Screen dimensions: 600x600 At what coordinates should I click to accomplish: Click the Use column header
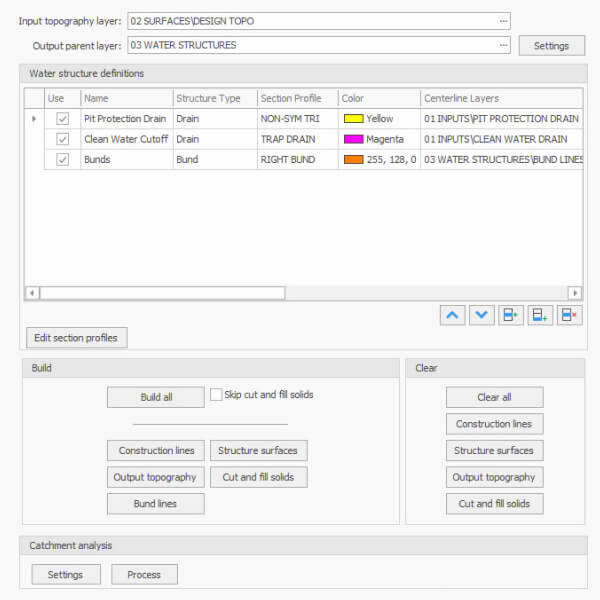coord(62,98)
